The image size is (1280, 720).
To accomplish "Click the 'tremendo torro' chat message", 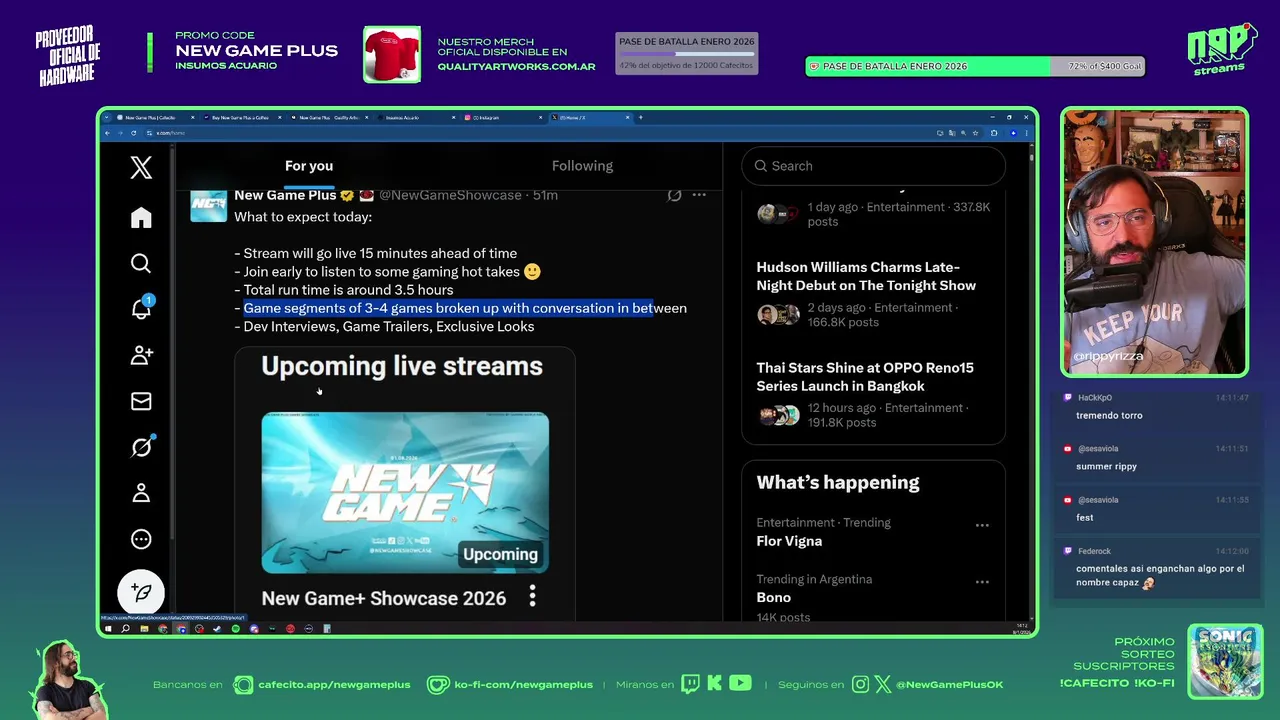I will (1109, 416).
